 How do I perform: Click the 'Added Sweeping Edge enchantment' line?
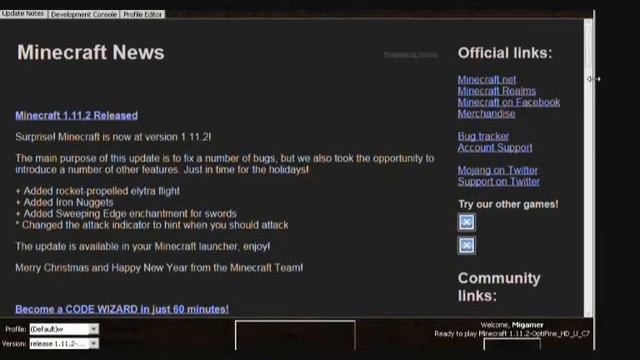[126, 214]
